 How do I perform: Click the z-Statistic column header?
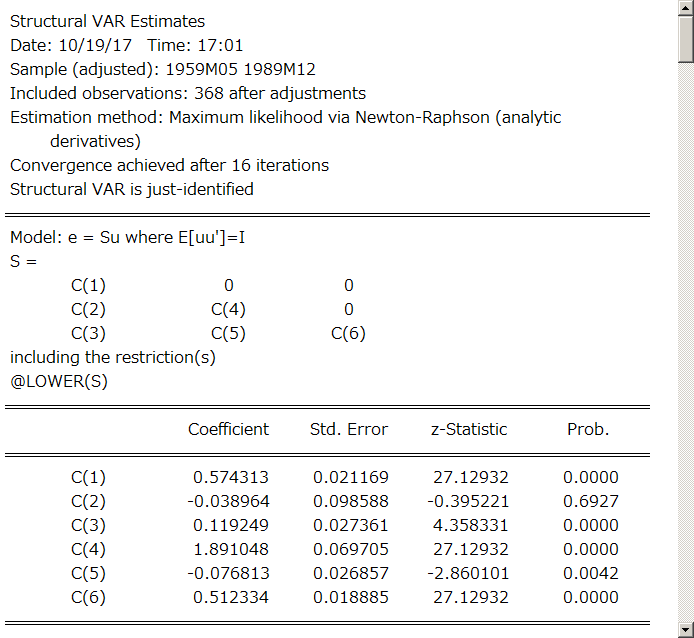pyautogui.click(x=469, y=429)
